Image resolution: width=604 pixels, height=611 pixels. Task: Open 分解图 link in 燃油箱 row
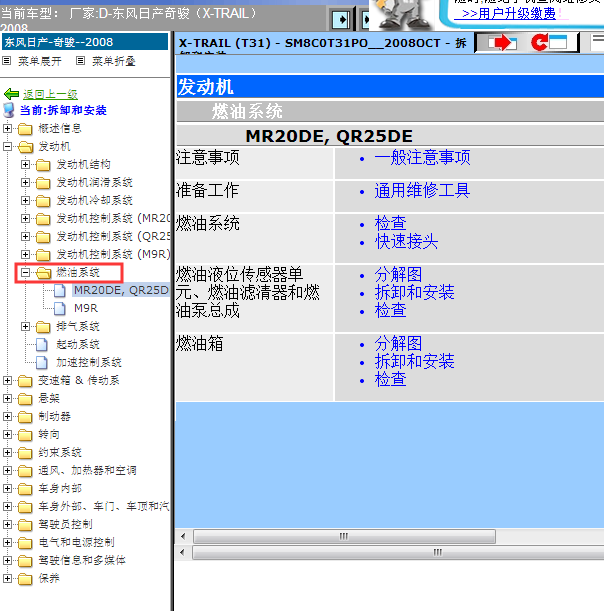pos(398,344)
